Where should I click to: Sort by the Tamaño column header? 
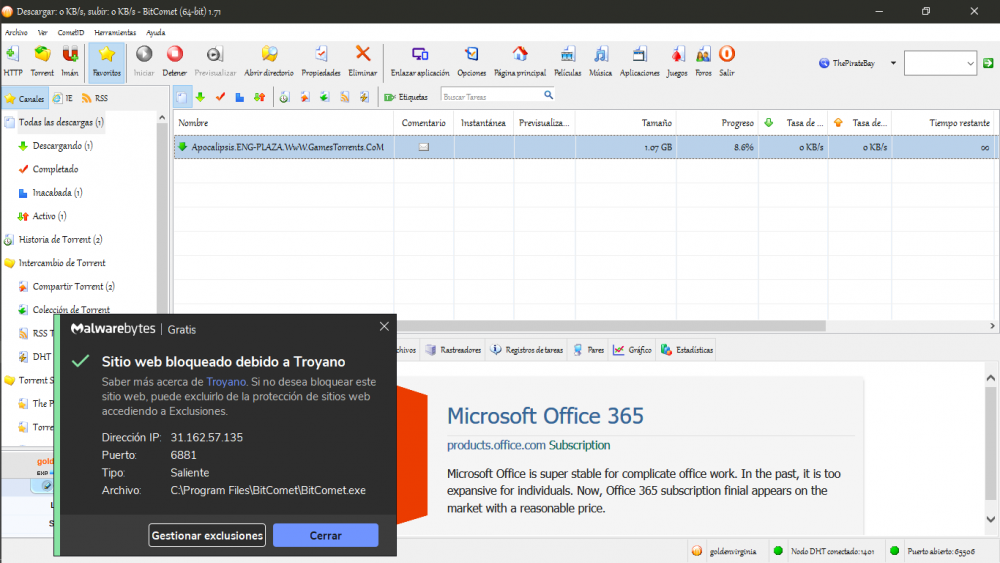[x=626, y=122]
